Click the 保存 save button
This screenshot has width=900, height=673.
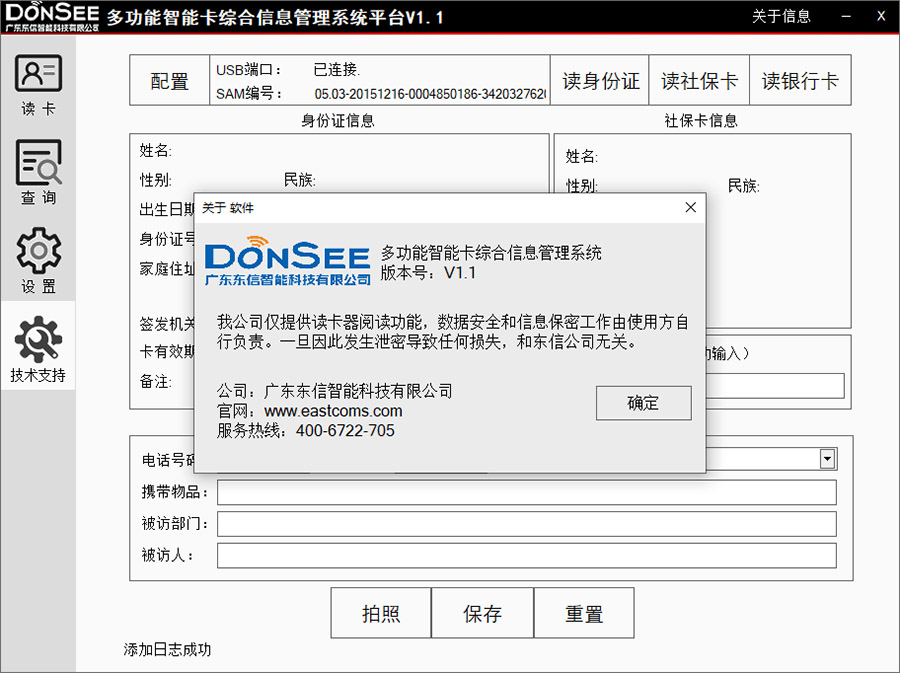click(483, 612)
